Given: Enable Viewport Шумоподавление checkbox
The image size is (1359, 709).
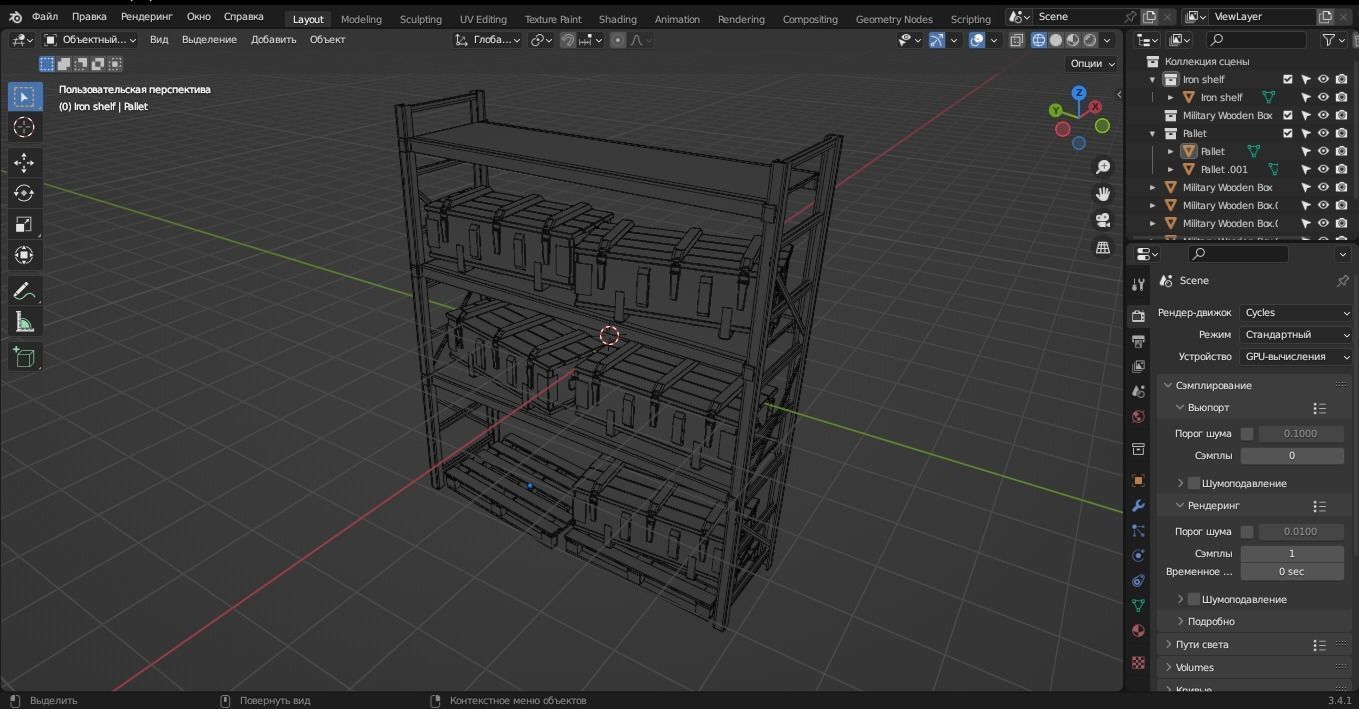Looking at the screenshot, I should [x=1193, y=483].
